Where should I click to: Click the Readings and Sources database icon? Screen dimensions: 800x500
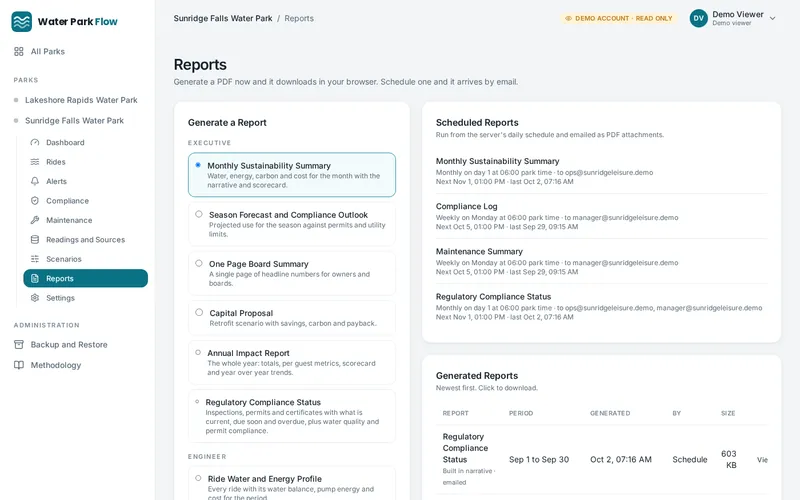click(35, 239)
